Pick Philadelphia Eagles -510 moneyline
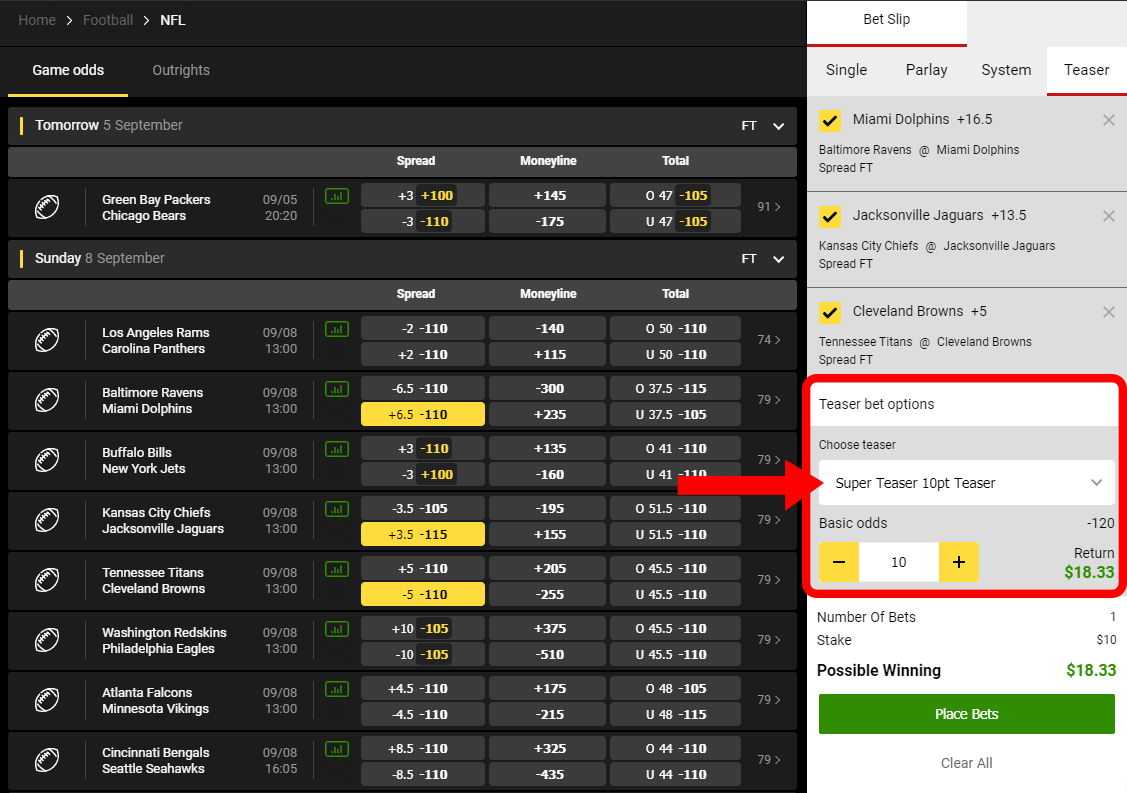Image resolution: width=1127 pixels, height=793 pixels. (x=548, y=654)
